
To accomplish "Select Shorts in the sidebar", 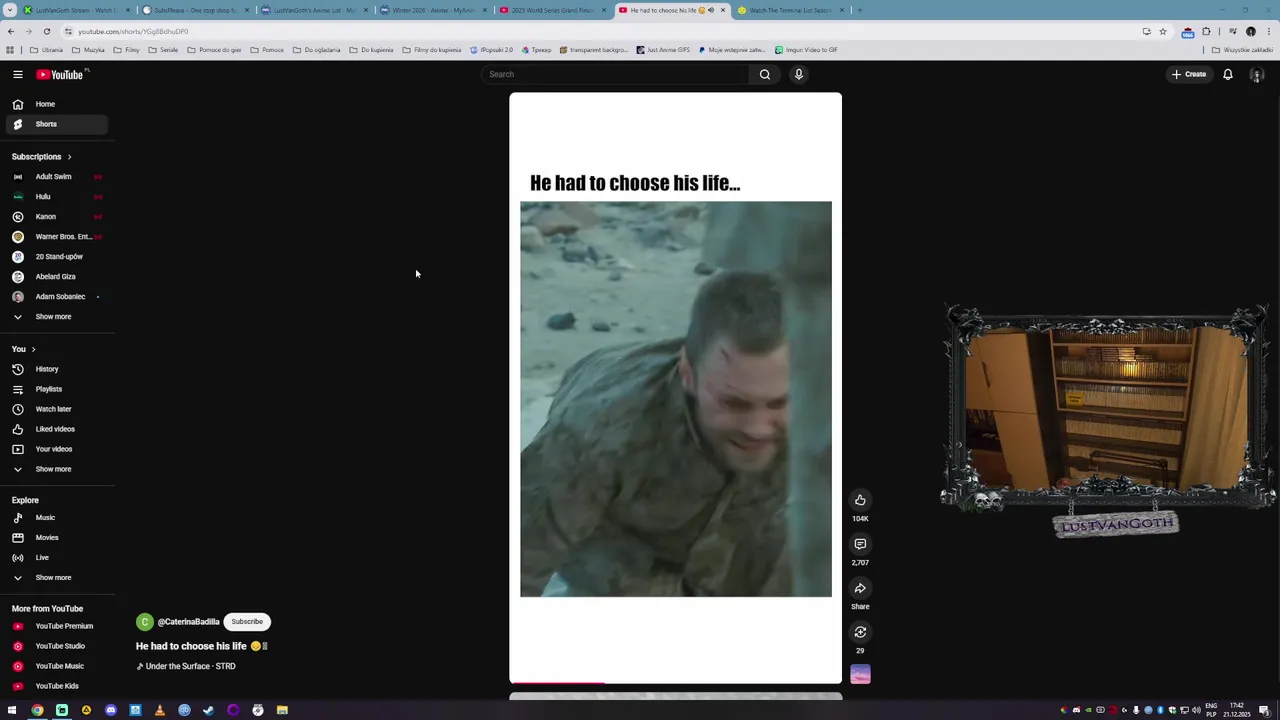I will click(56, 124).
